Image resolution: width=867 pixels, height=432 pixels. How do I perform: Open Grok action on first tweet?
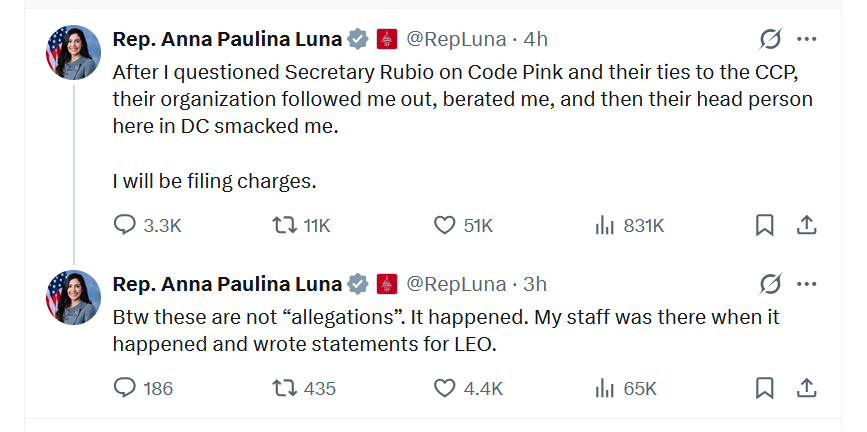click(x=770, y=39)
